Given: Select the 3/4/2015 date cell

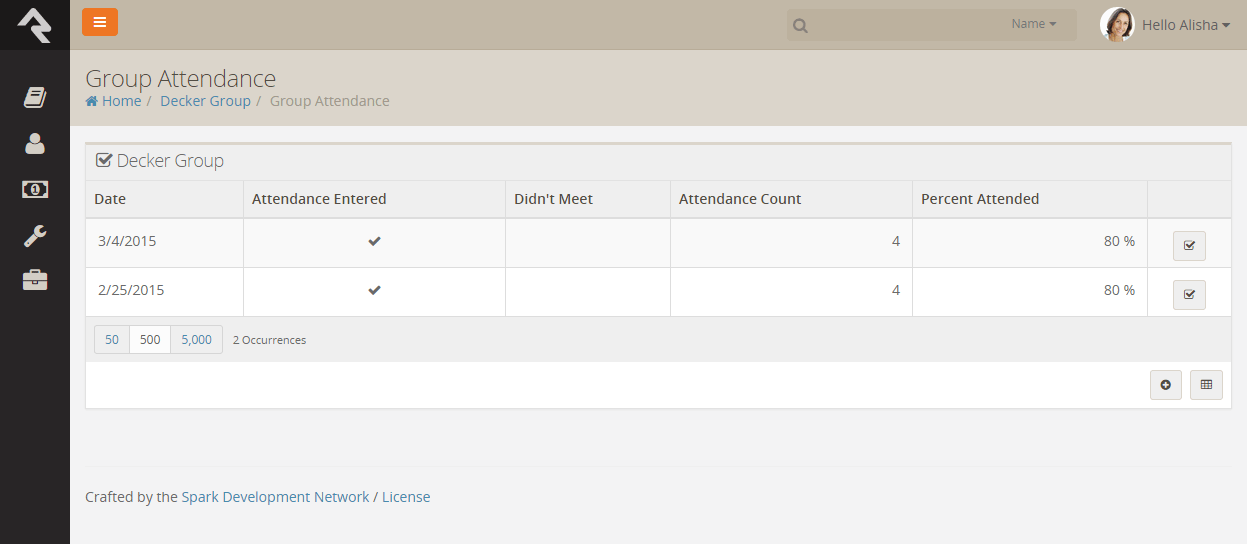Looking at the screenshot, I should [x=164, y=242].
